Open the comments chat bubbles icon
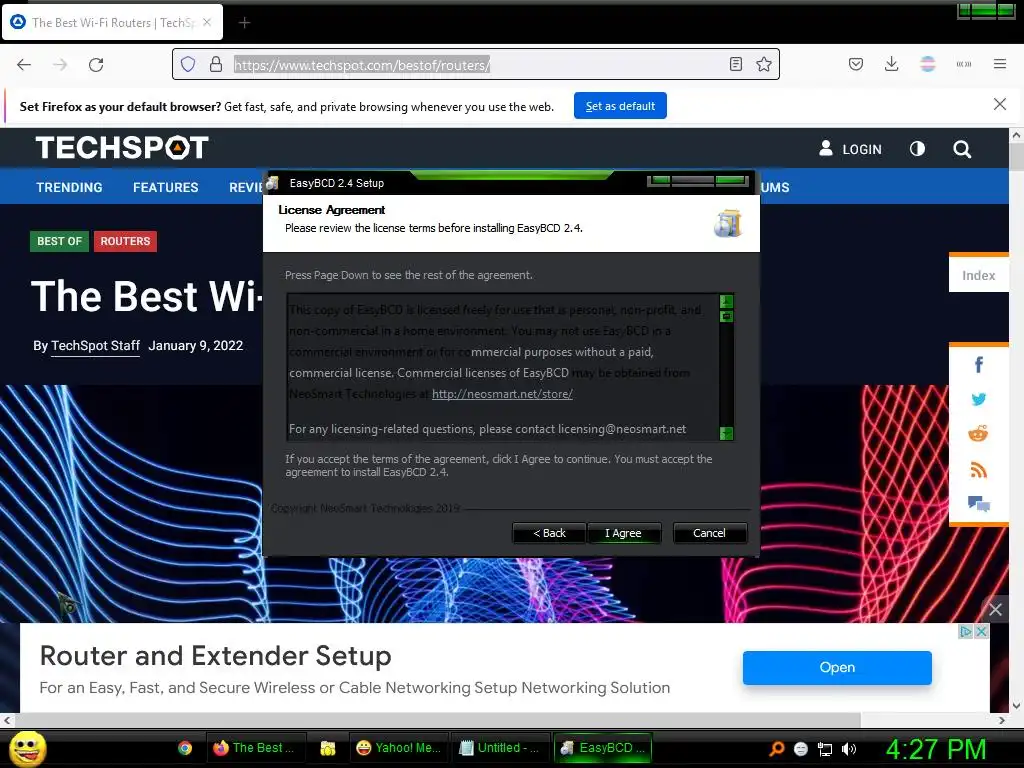1024x768 pixels. click(978, 504)
